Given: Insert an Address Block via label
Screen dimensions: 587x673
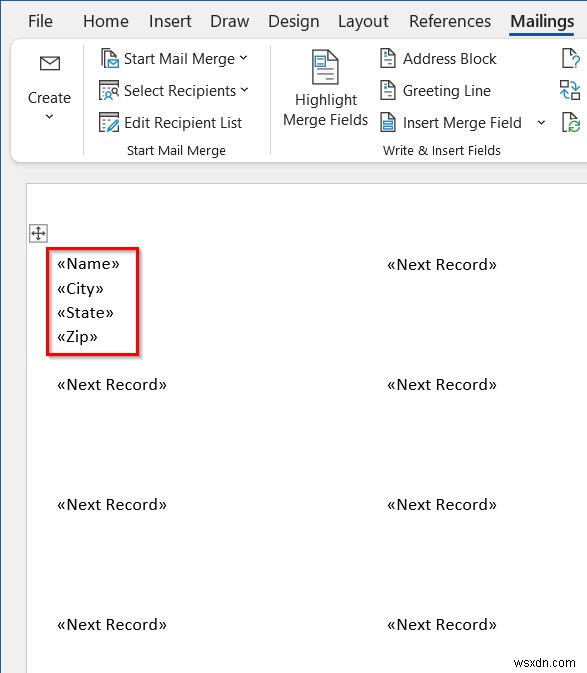Looking at the screenshot, I should 449,59.
